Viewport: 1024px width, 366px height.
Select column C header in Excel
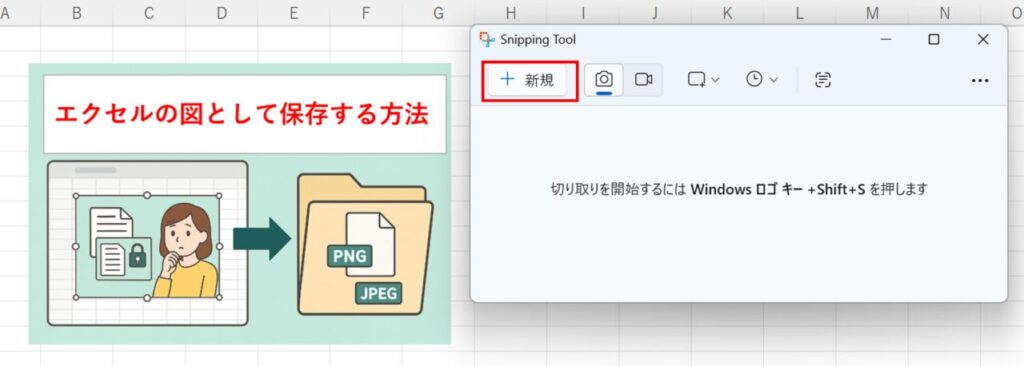pos(149,13)
